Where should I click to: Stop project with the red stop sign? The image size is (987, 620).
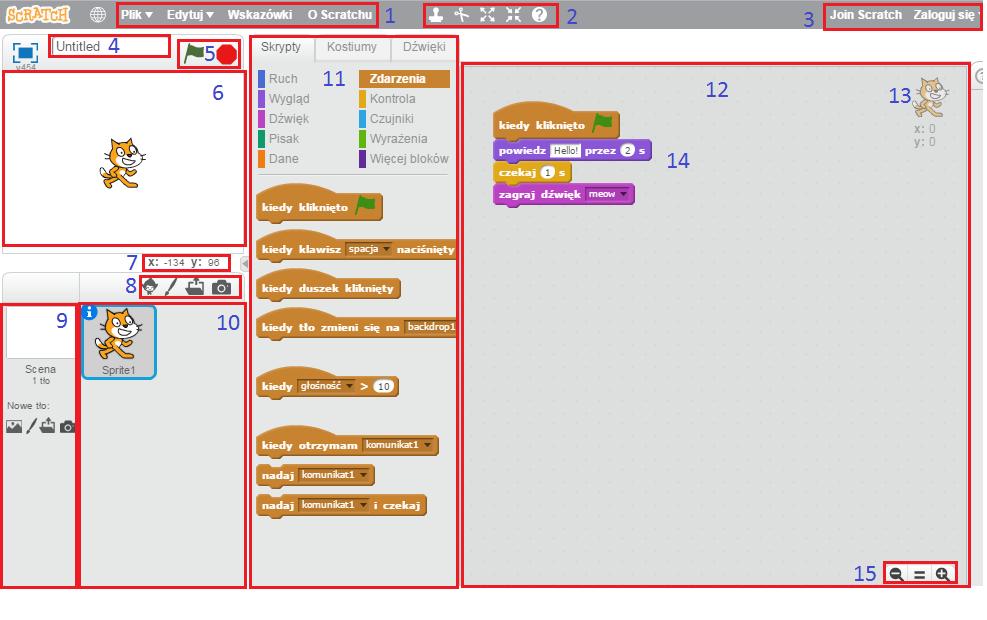click(x=227, y=55)
